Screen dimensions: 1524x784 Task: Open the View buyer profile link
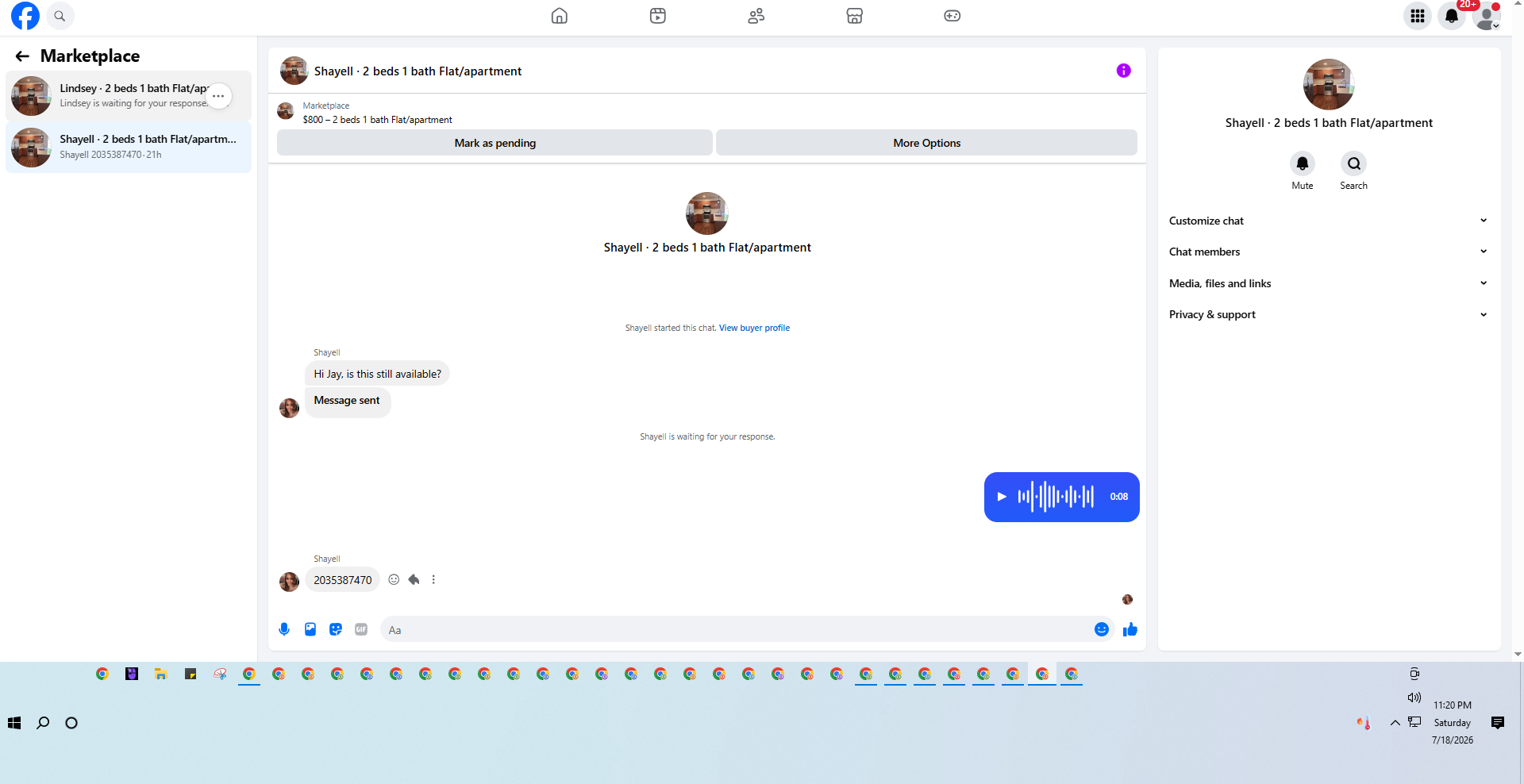click(754, 328)
